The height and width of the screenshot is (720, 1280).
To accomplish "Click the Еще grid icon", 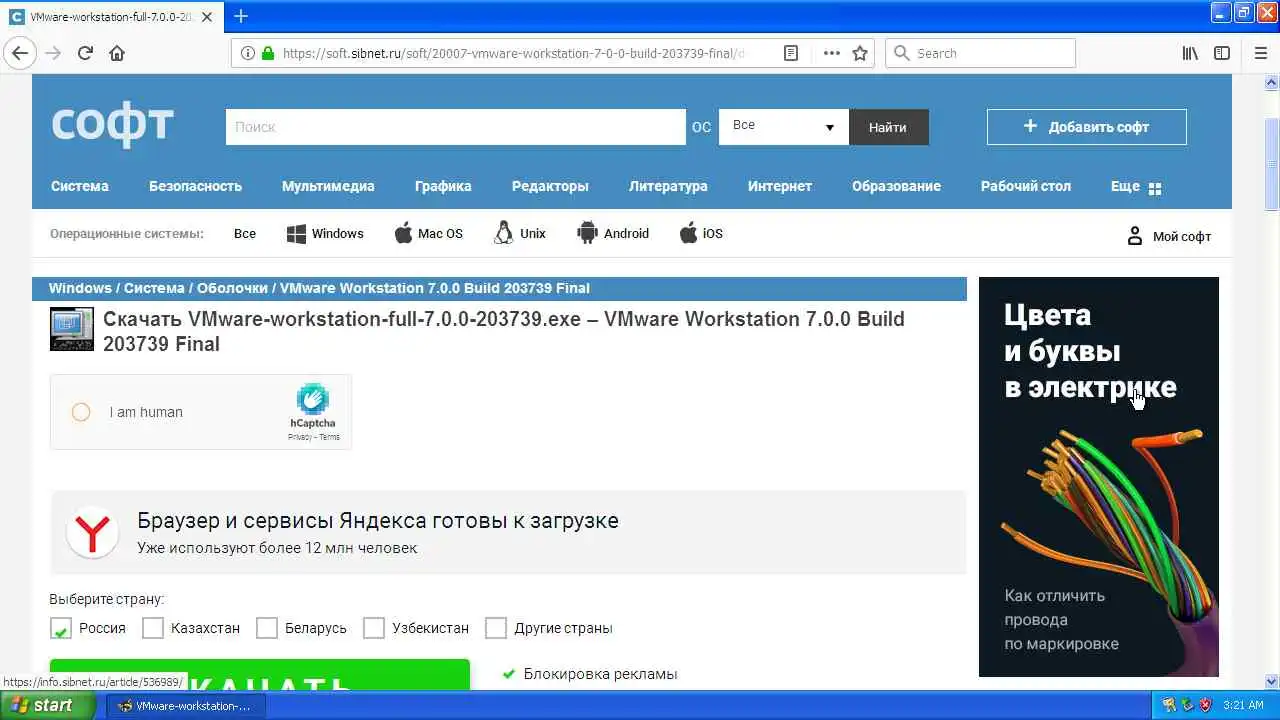I will tap(1155, 188).
